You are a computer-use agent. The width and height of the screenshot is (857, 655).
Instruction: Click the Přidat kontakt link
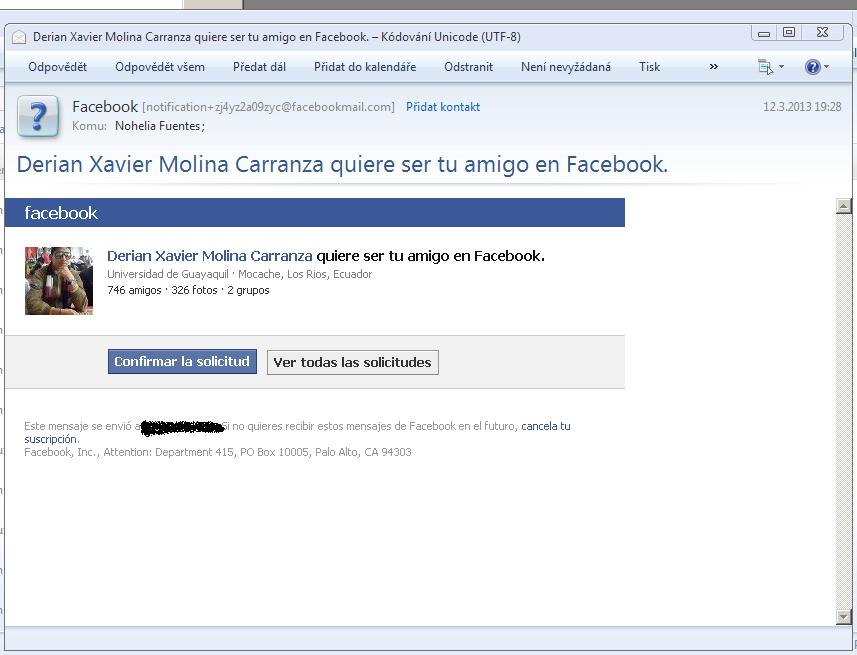443,107
